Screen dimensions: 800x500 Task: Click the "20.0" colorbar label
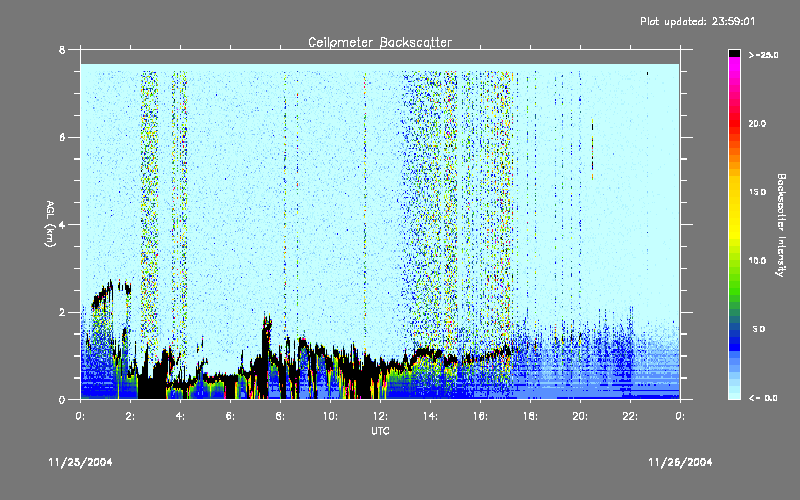tap(757, 124)
